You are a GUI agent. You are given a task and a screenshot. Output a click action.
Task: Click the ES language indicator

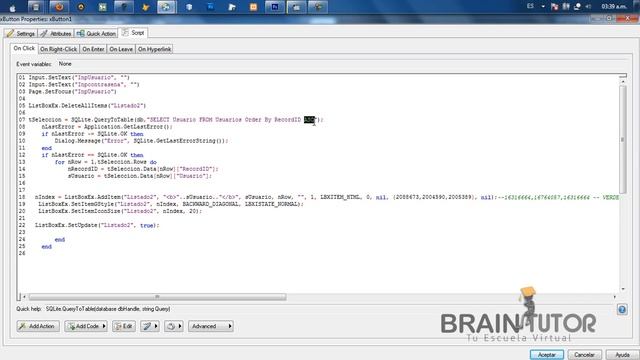530,6
